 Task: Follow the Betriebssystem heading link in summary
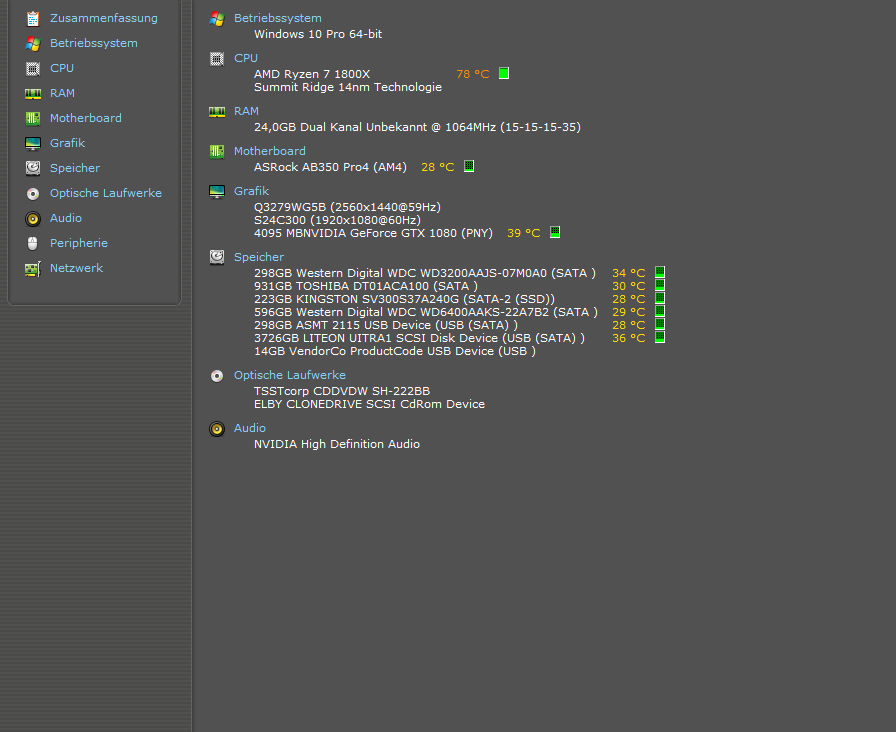coord(278,18)
